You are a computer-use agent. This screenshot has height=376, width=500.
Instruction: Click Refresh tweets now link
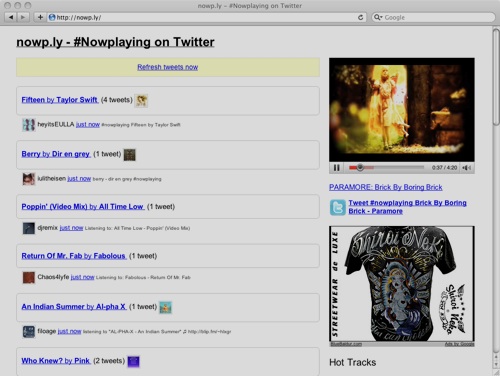pos(168,67)
